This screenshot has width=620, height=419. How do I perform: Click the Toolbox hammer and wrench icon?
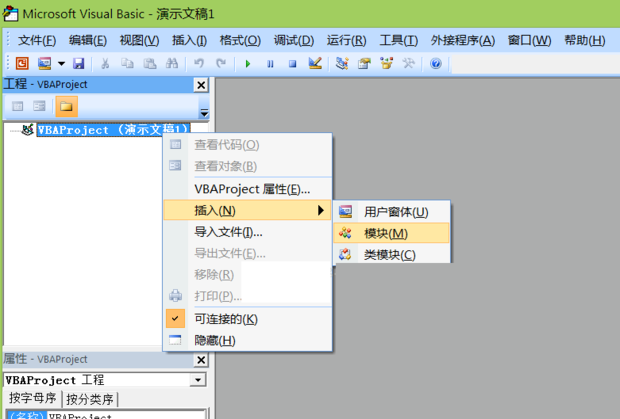point(408,63)
